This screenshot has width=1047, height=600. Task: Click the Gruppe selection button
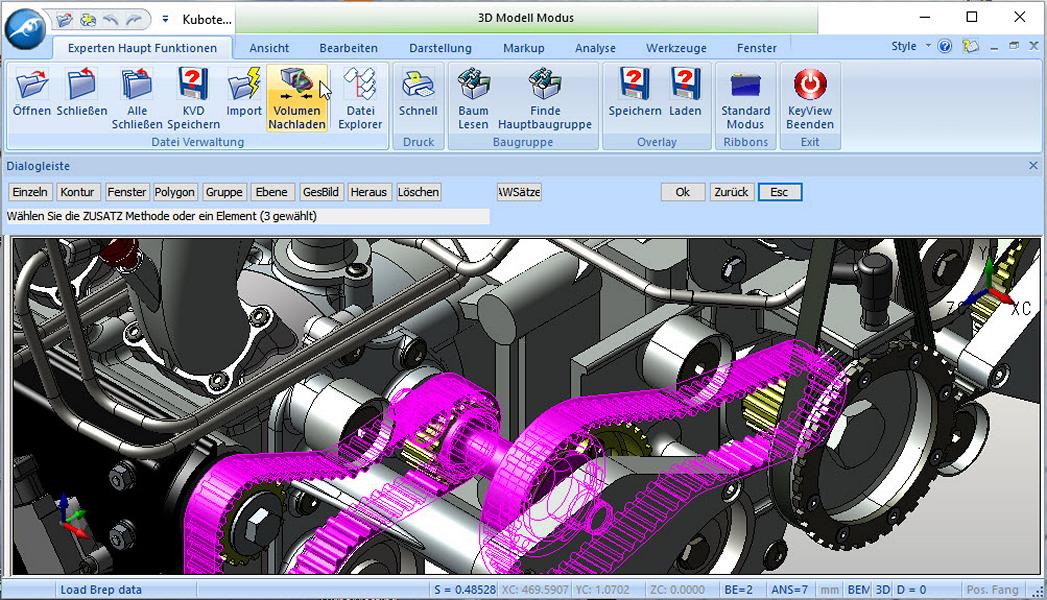click(224, 192)
